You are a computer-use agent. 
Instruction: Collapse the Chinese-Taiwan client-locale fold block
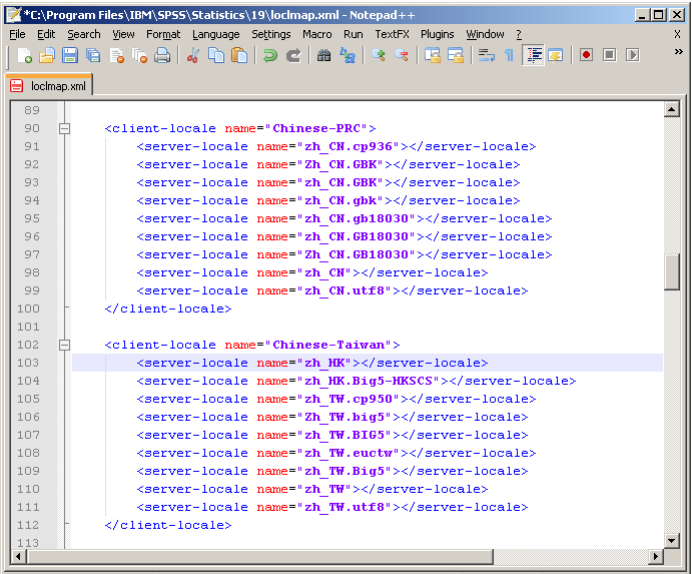(65, 345)
